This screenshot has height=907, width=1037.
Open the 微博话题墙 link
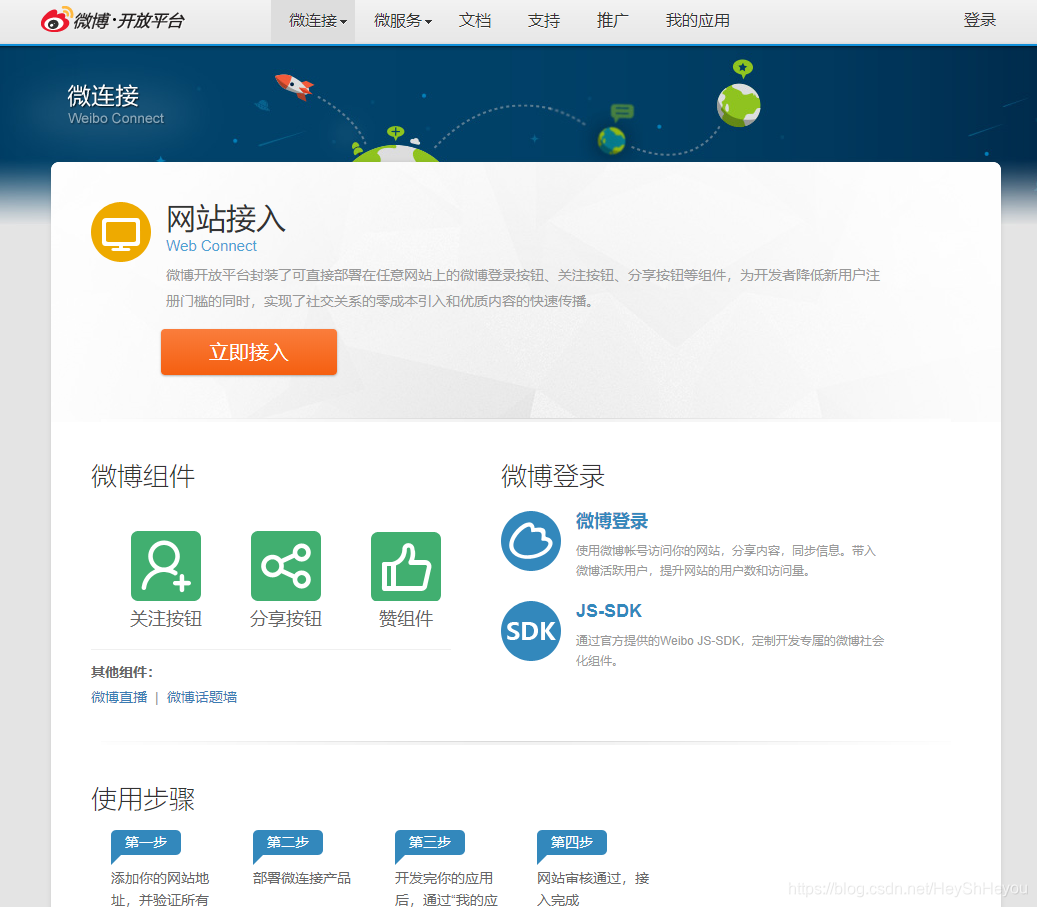pyautogui.click(x=202, y=697)
